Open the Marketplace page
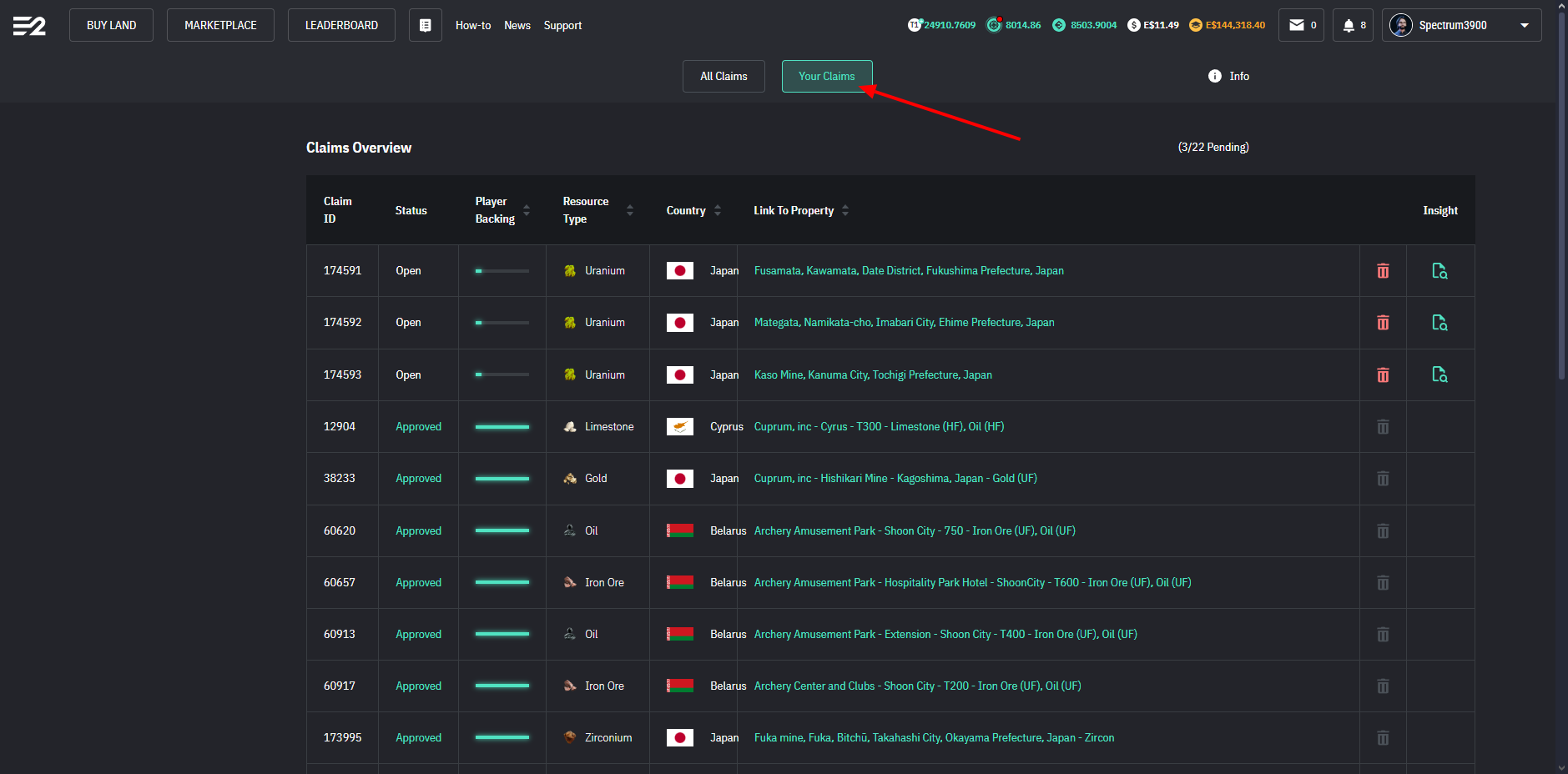Viewport: 1568px width, 774px height. click(220, 25)
